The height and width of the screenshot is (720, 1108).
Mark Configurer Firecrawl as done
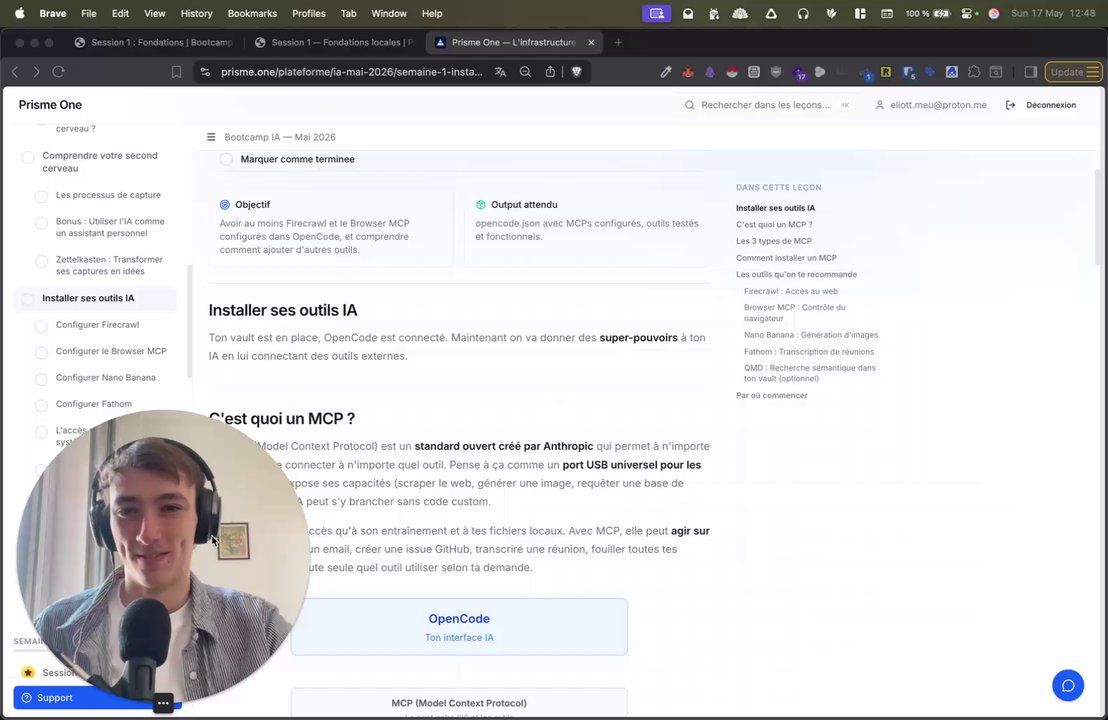click(41, 326)
